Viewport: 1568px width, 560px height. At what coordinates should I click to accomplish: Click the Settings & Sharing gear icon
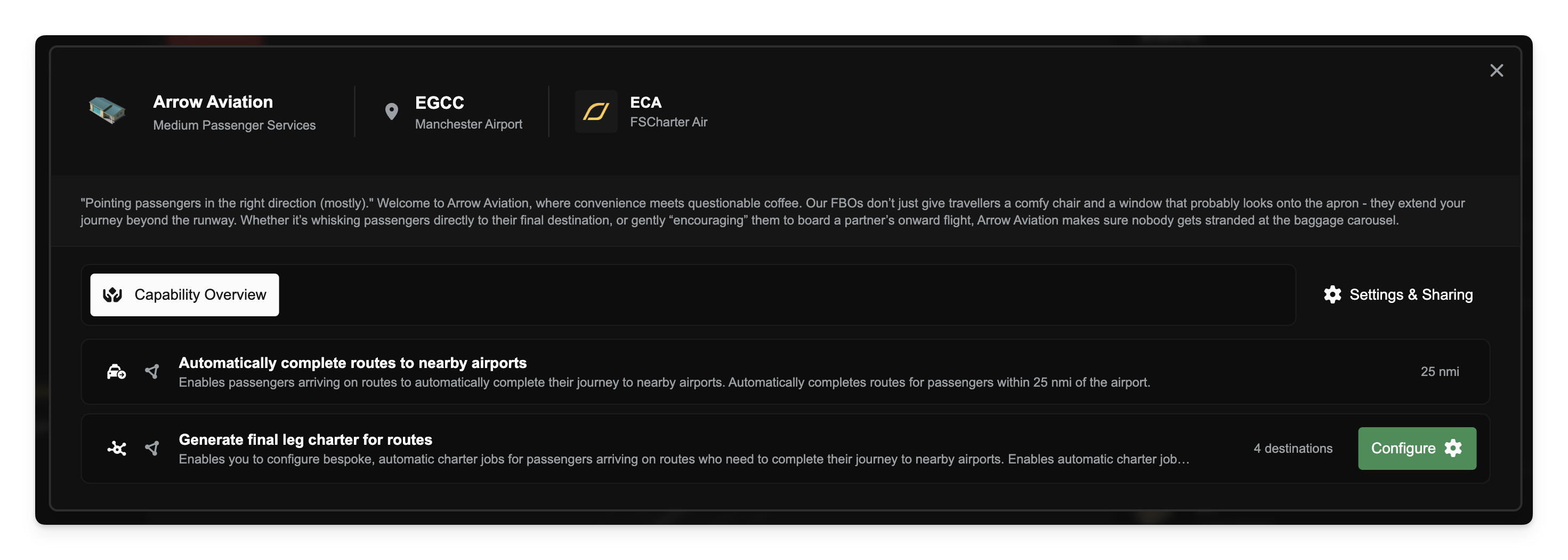coord(1332,295)
